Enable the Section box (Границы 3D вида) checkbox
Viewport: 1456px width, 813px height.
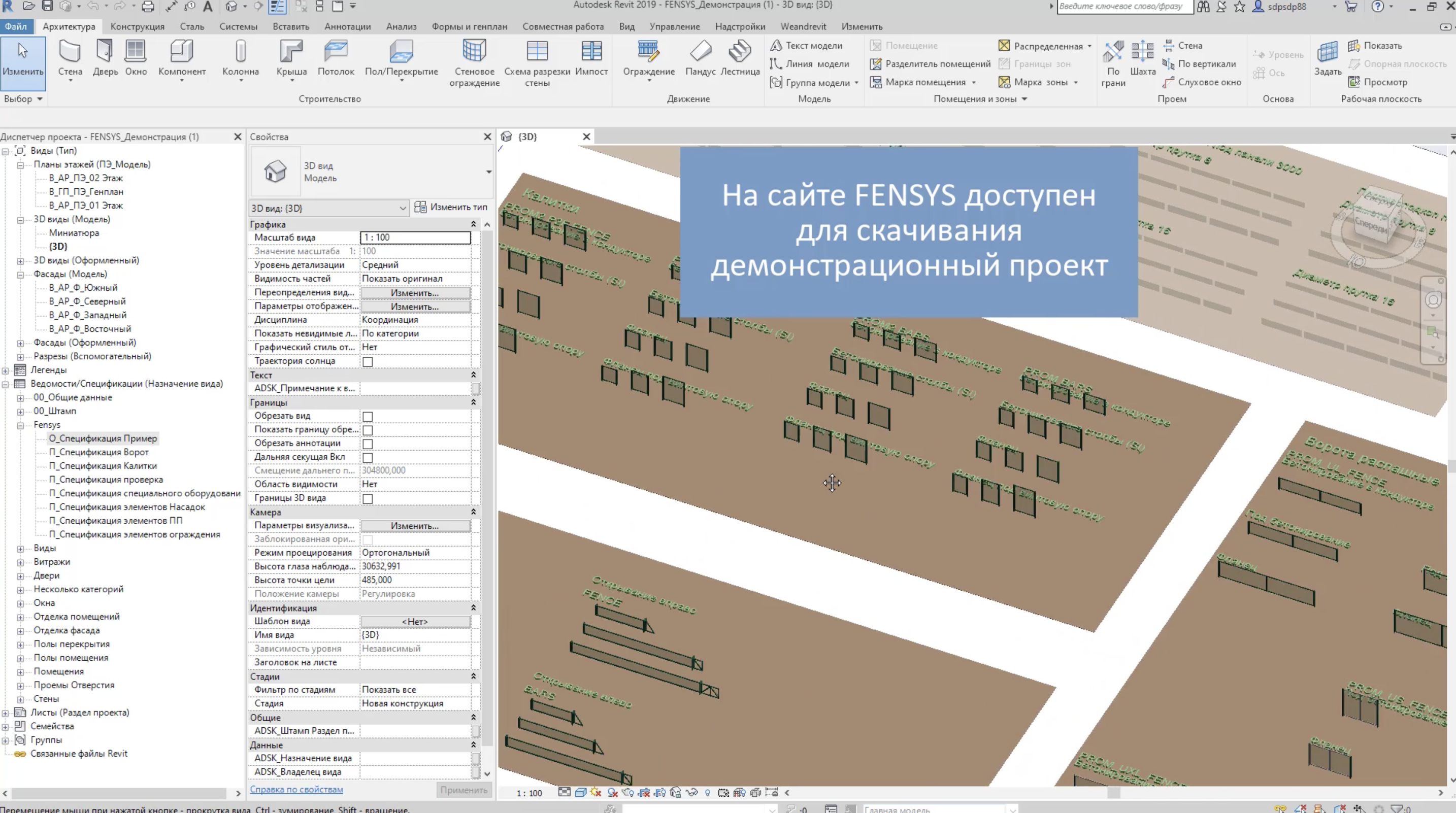pos(368,499)
